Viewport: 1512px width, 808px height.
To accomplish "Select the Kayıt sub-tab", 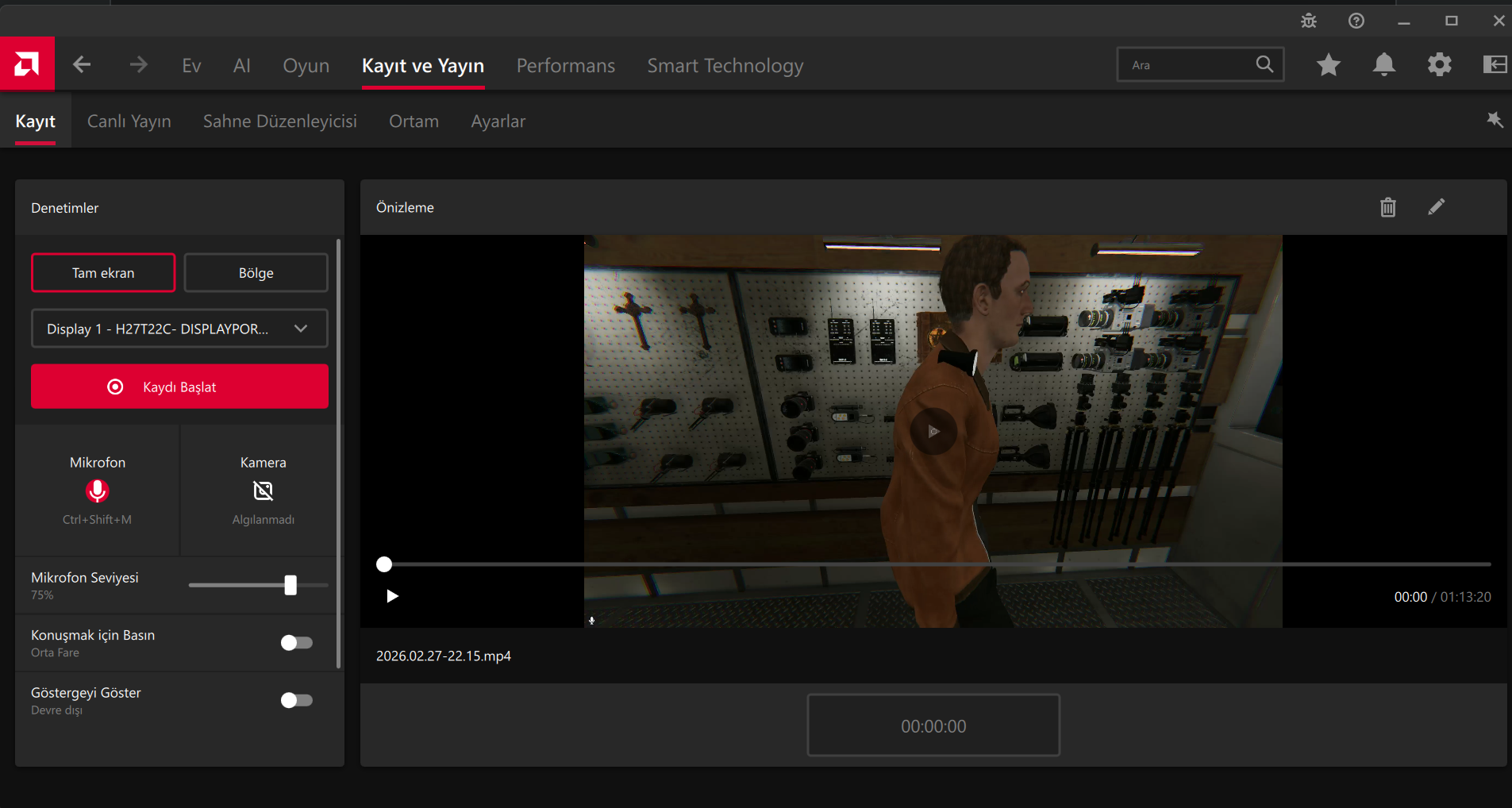I will point(36,121).
